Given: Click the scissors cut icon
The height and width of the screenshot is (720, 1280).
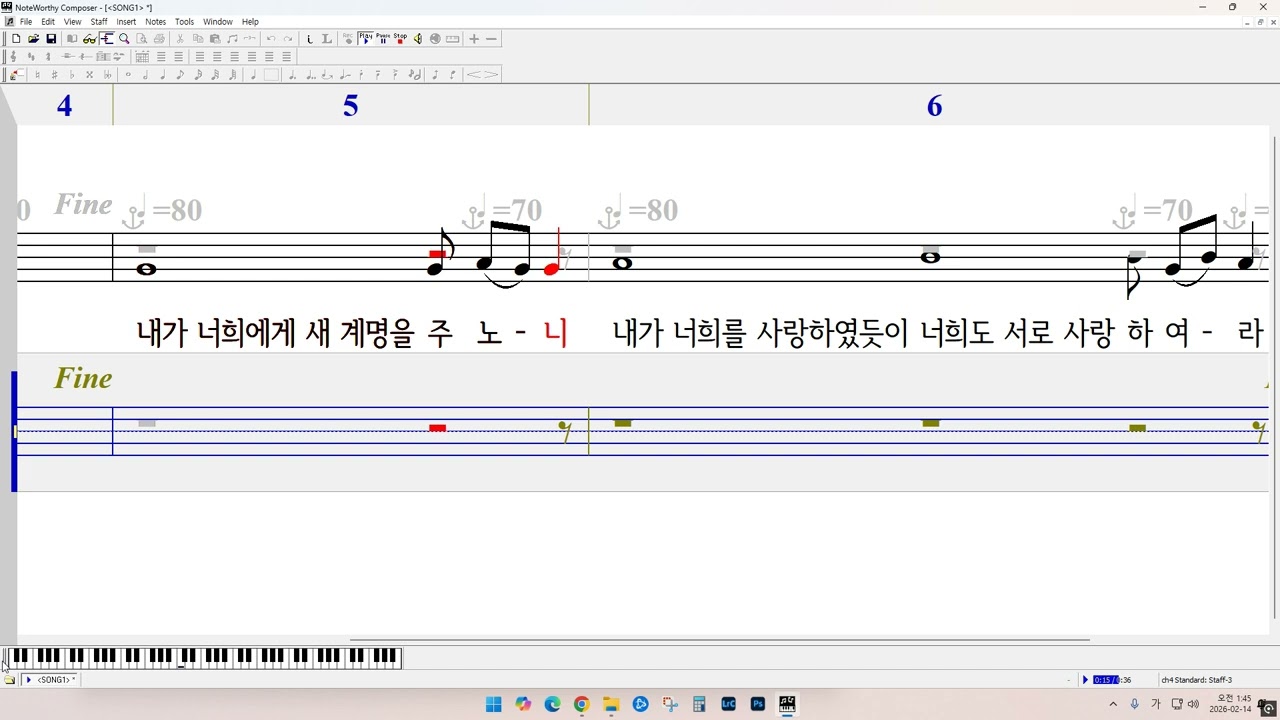Looking at the screenshot, I should pos(180,39).
